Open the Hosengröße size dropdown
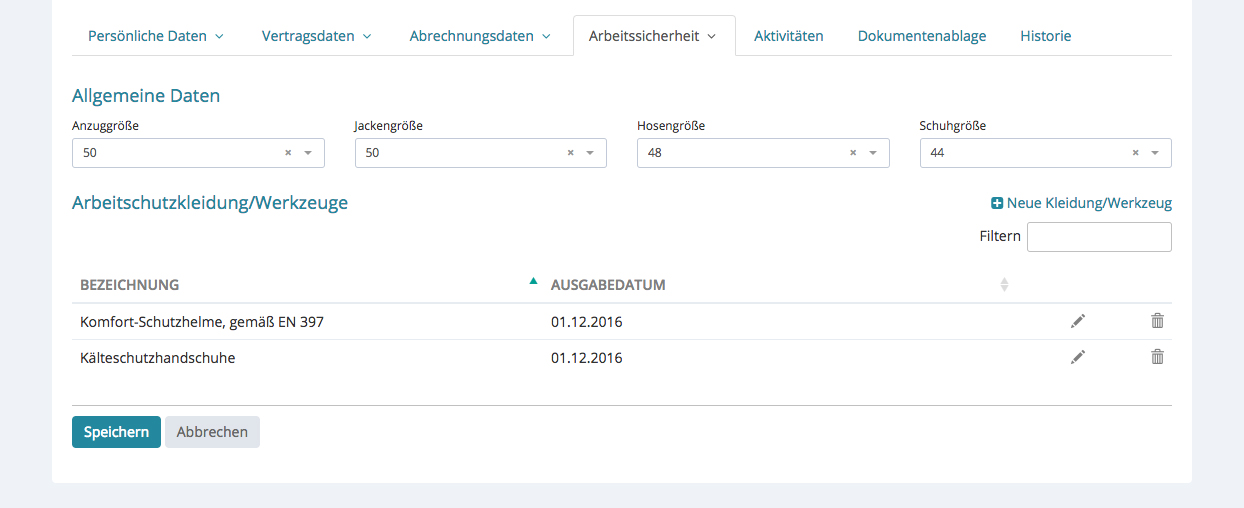Image resolution: width=1244 pixels, height=508 pixels. (x=873, y=153)
